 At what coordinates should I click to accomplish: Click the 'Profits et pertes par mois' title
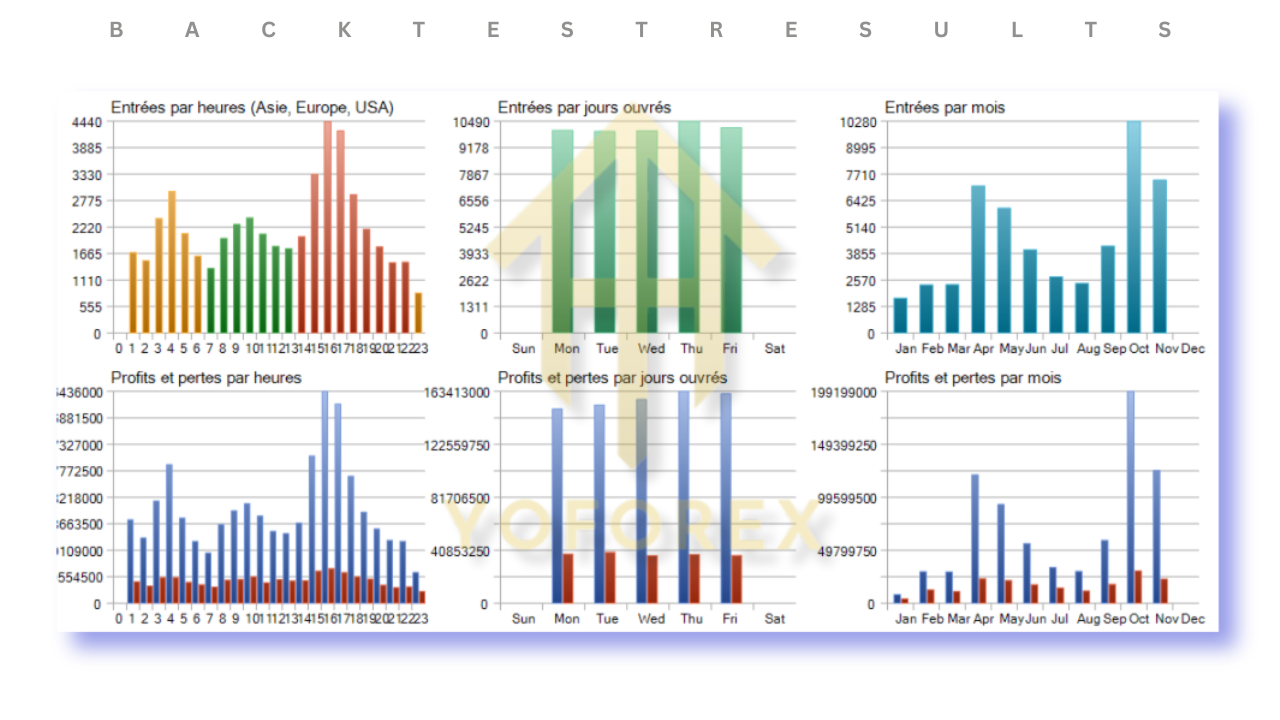coord(972,378)
